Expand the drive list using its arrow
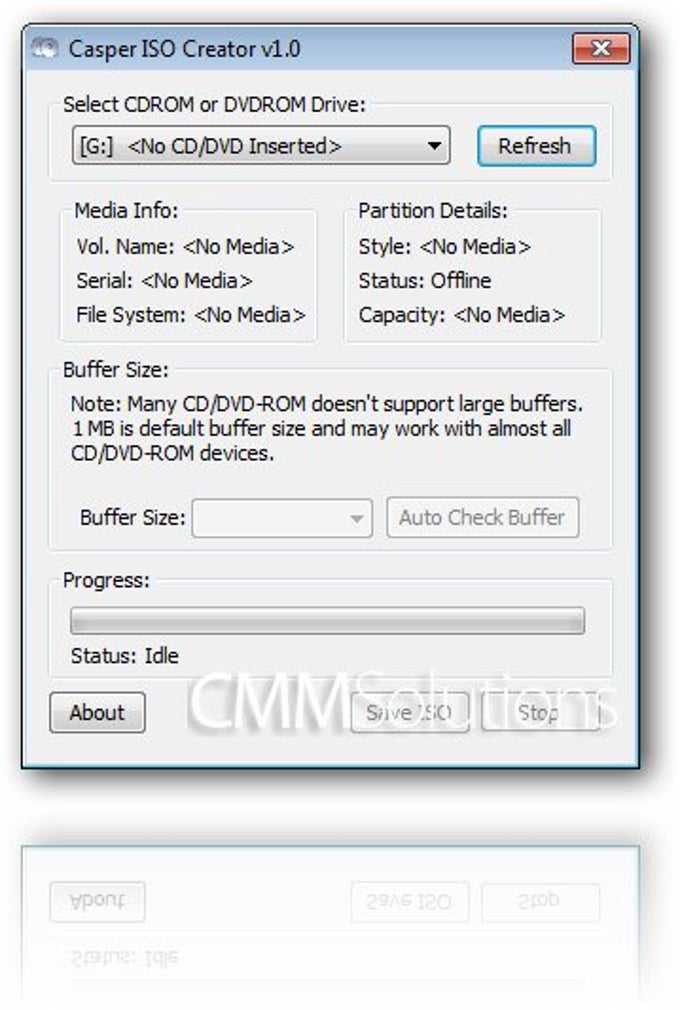This screenshot has height=1010, width=680. [435, 146]
